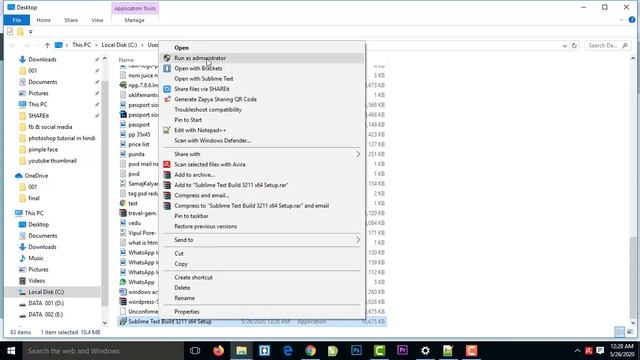Launch Microsoft Edge from the taskbar
Image resolution: width=640 pixels, height=360 pixels.
[288, 351]
